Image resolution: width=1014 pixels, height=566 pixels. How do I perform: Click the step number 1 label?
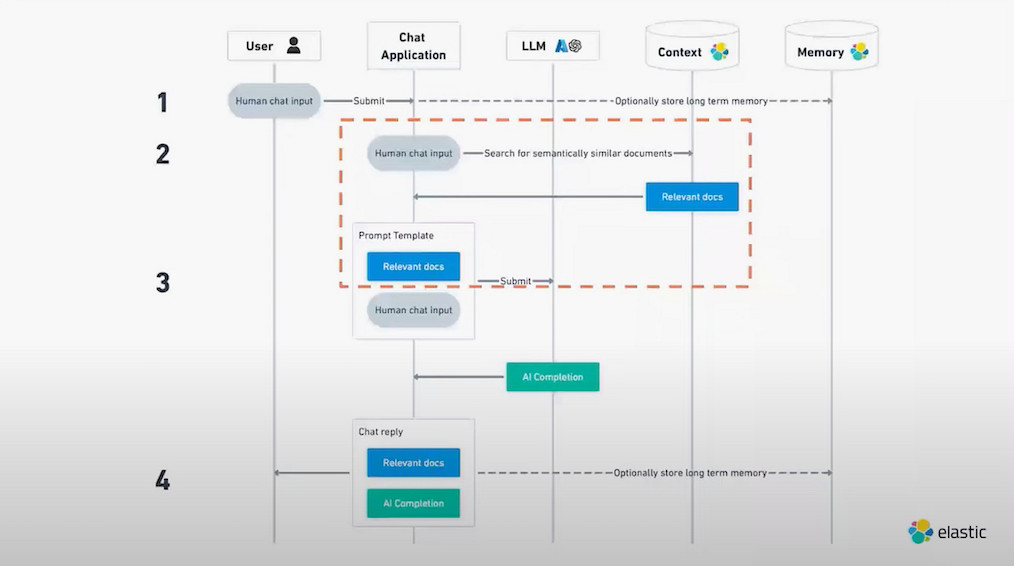tap(162, 102)
